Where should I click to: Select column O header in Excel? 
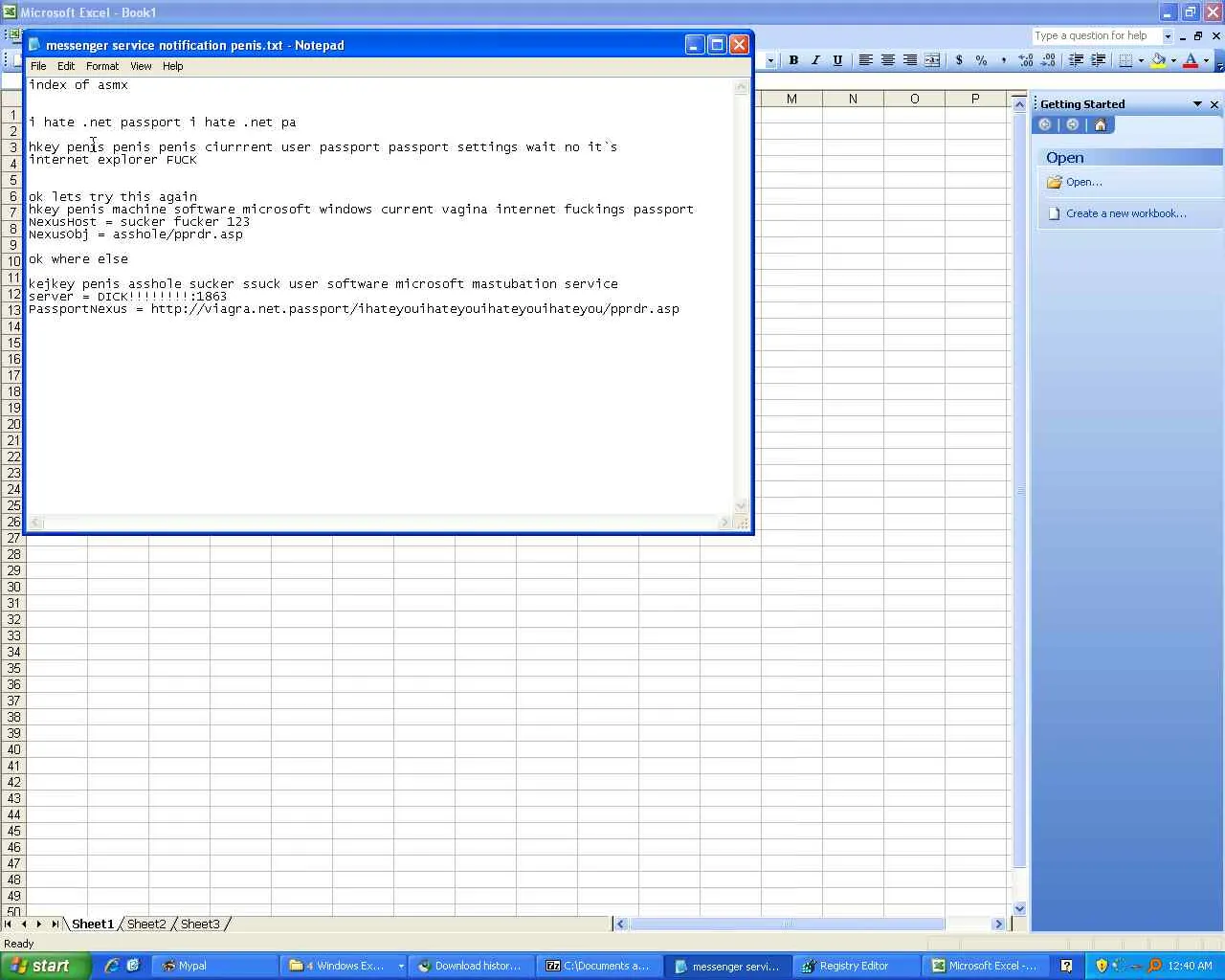914,99
